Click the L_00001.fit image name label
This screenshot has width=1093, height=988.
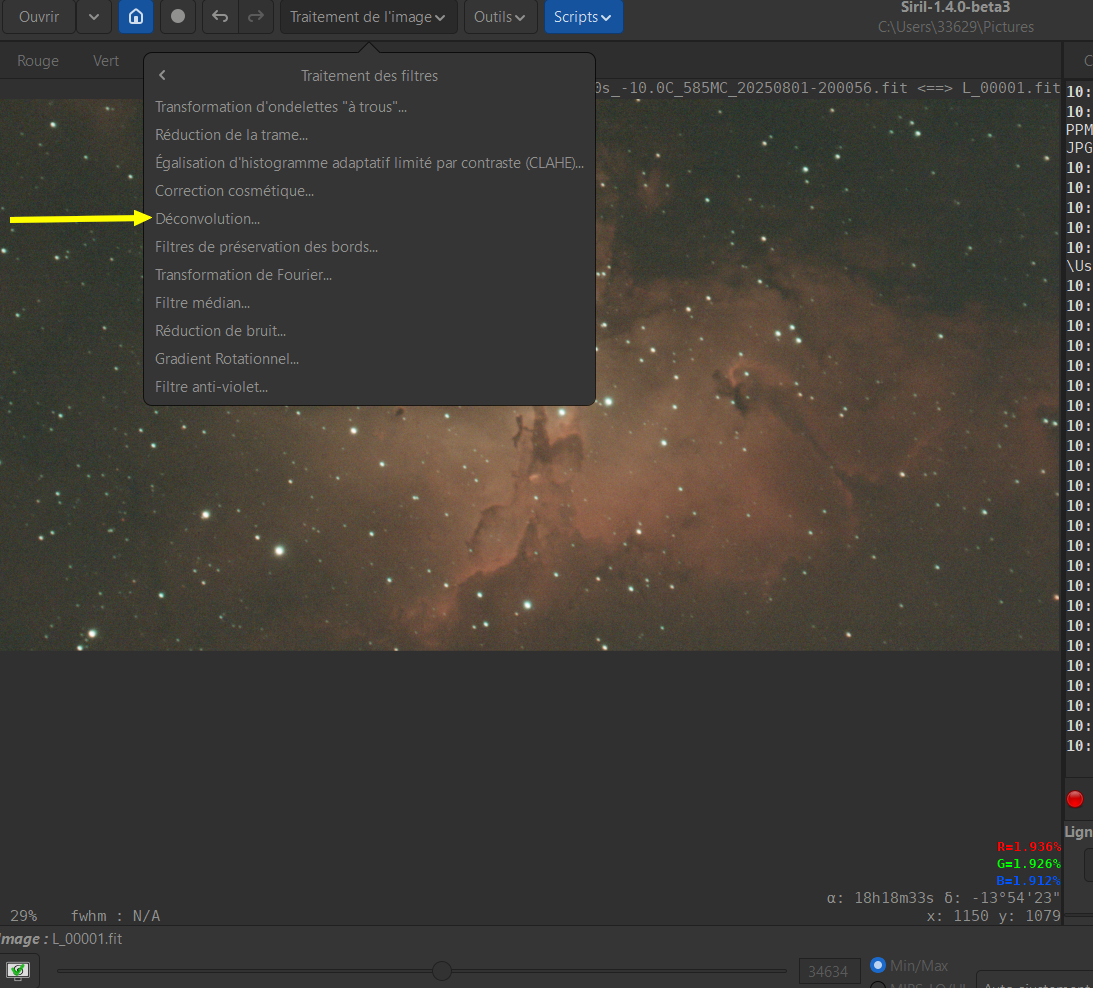87,938
